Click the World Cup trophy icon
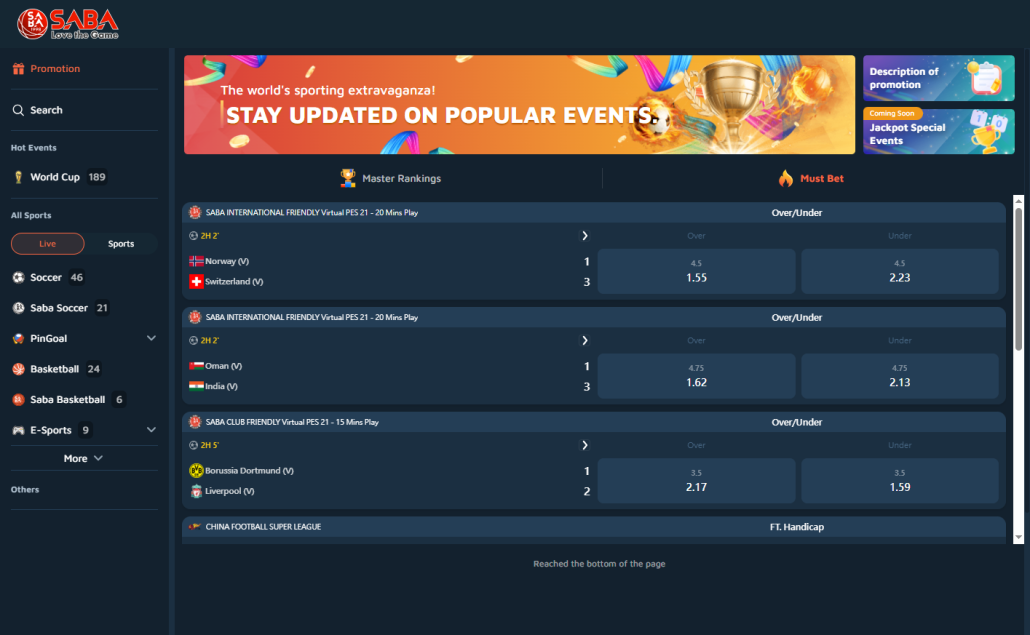The height and width of the screenshot is (635, 1030). 18,177
